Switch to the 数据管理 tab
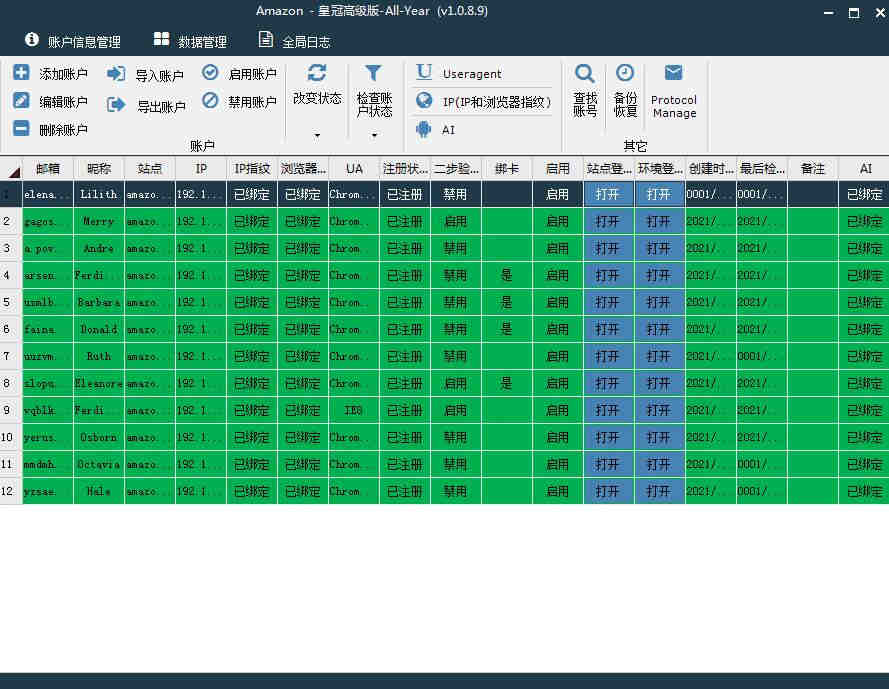This screenshot has width=889, height=689. (190, 41)
